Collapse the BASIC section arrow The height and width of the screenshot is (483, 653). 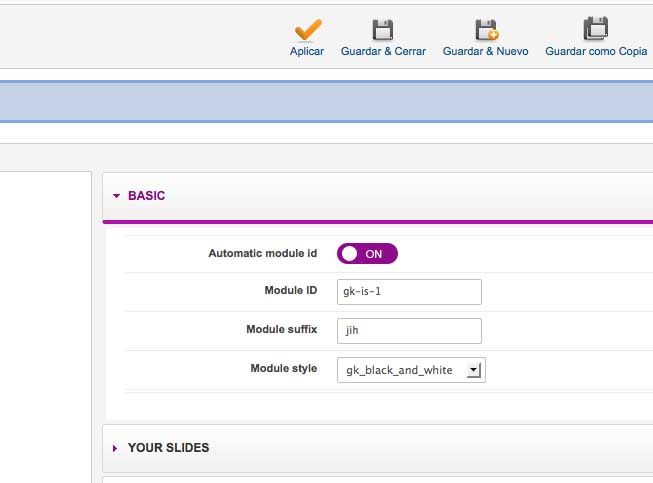click(116, 196)
